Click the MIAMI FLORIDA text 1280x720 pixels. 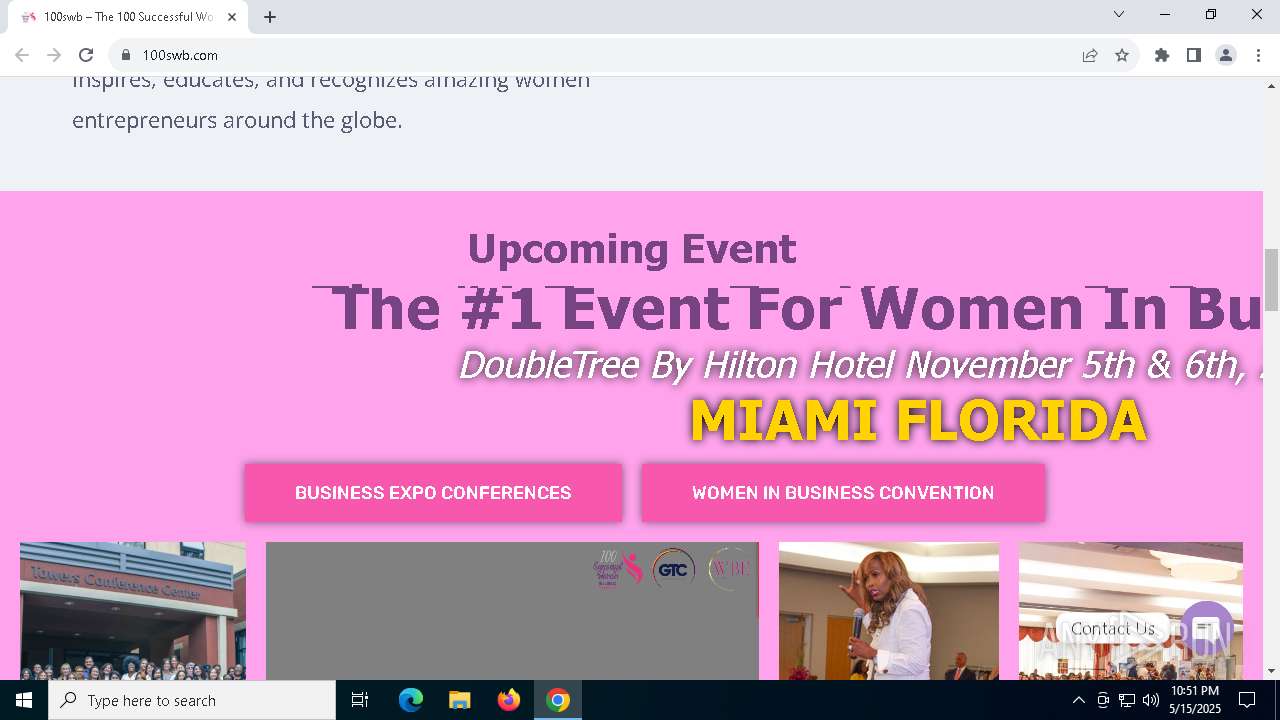918,420
